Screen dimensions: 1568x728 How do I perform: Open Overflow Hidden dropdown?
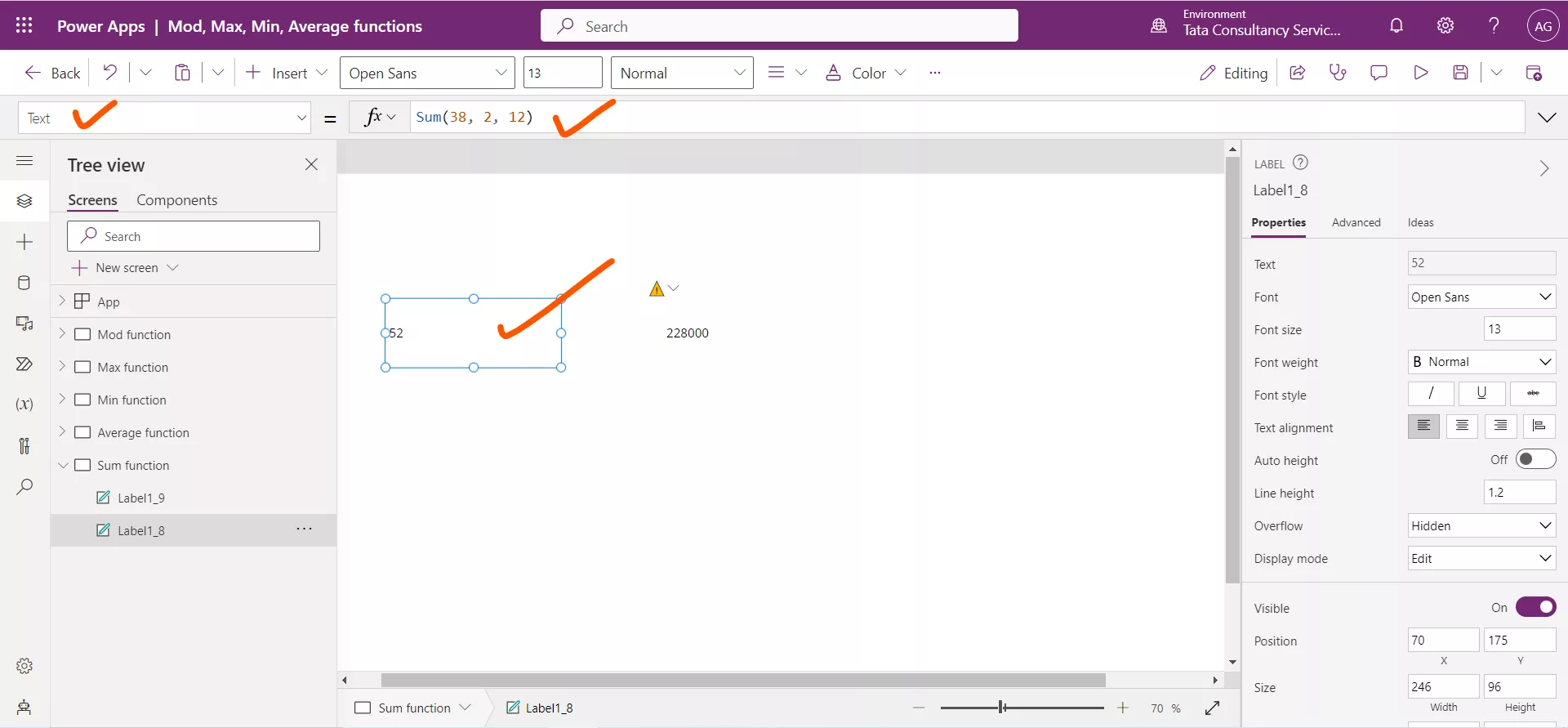pyautogui.click(x=1481, y=525)
